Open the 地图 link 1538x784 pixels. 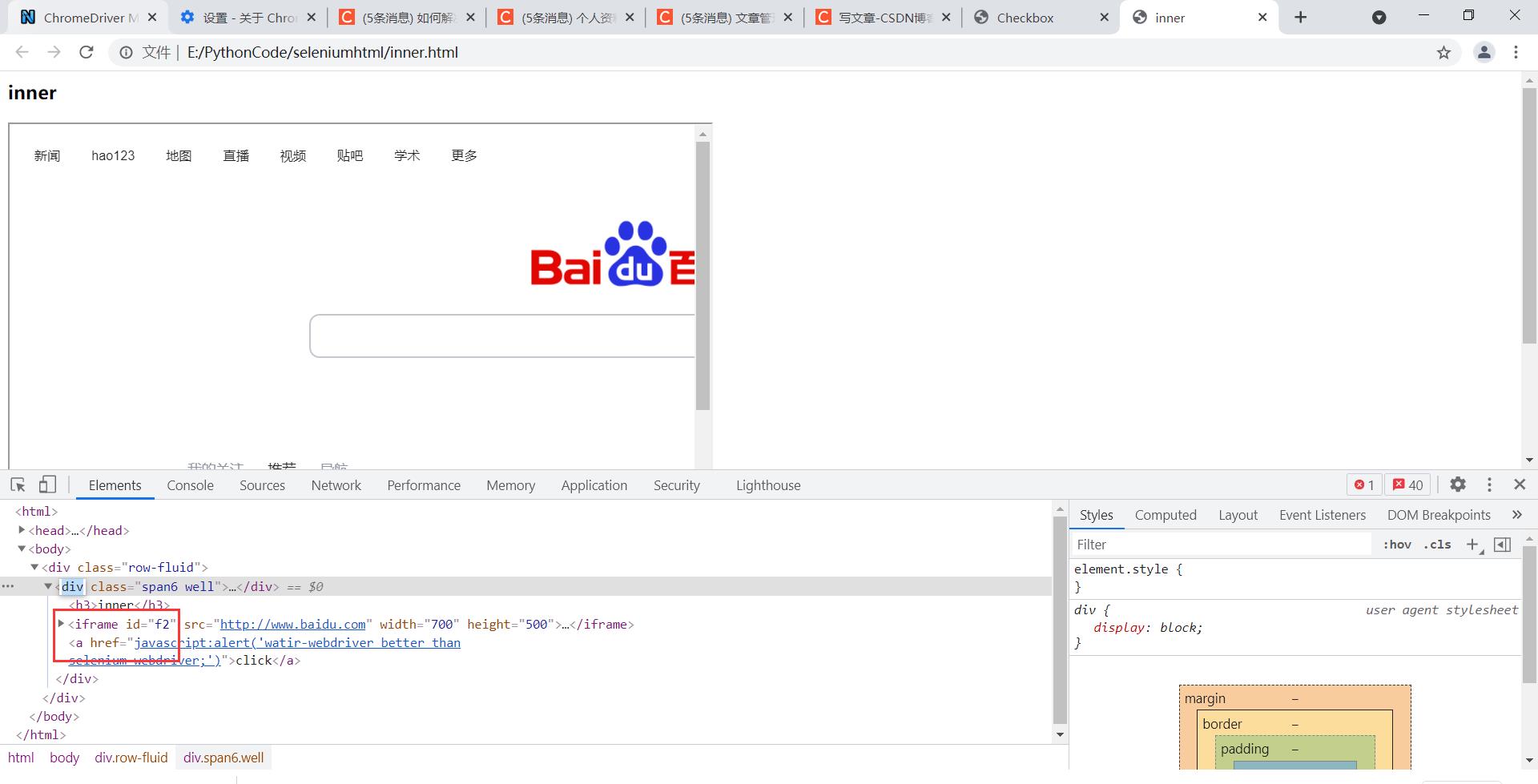coord(179,155)
